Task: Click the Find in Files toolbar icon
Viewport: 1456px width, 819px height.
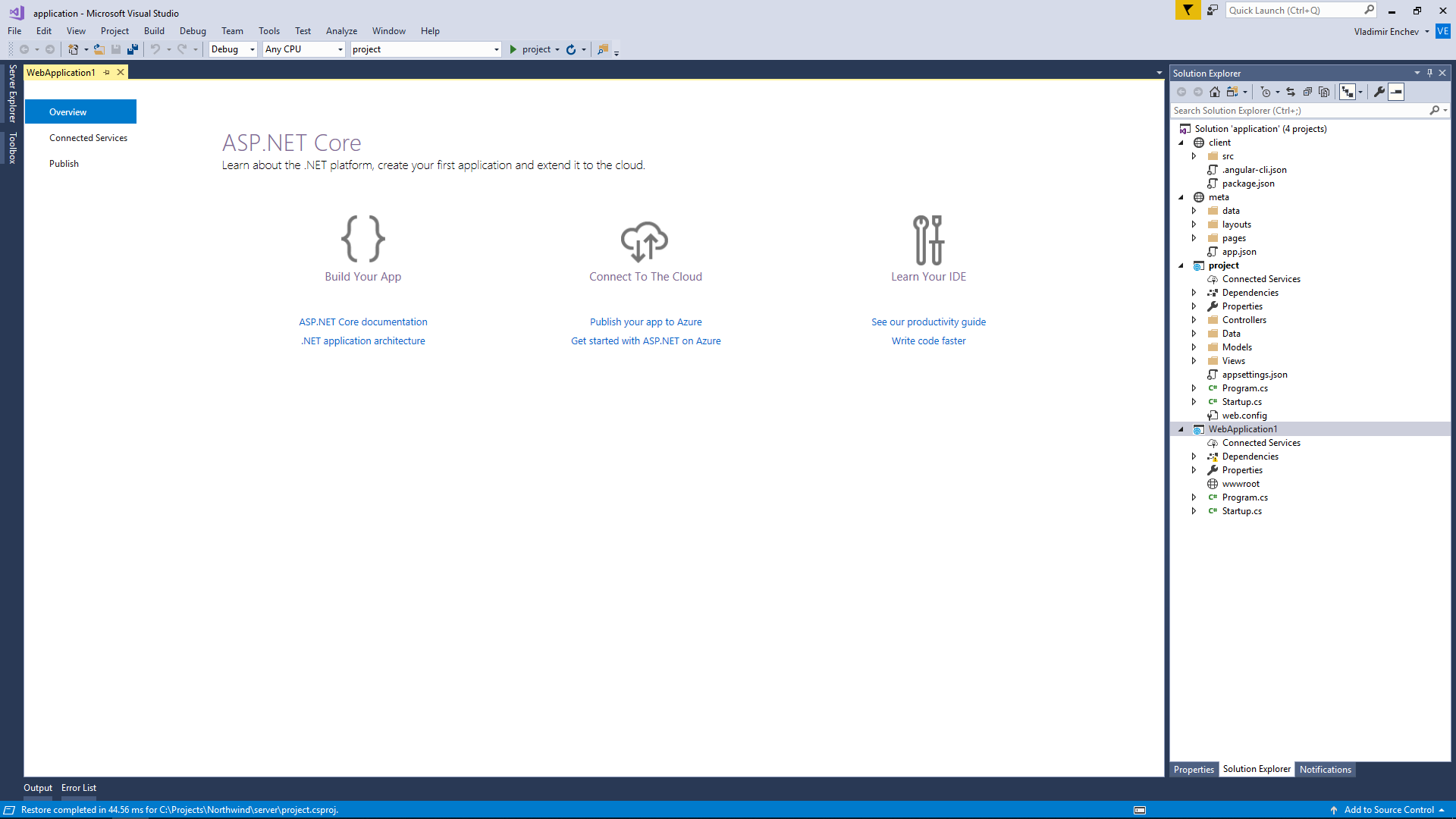Action: pos(603,49)
